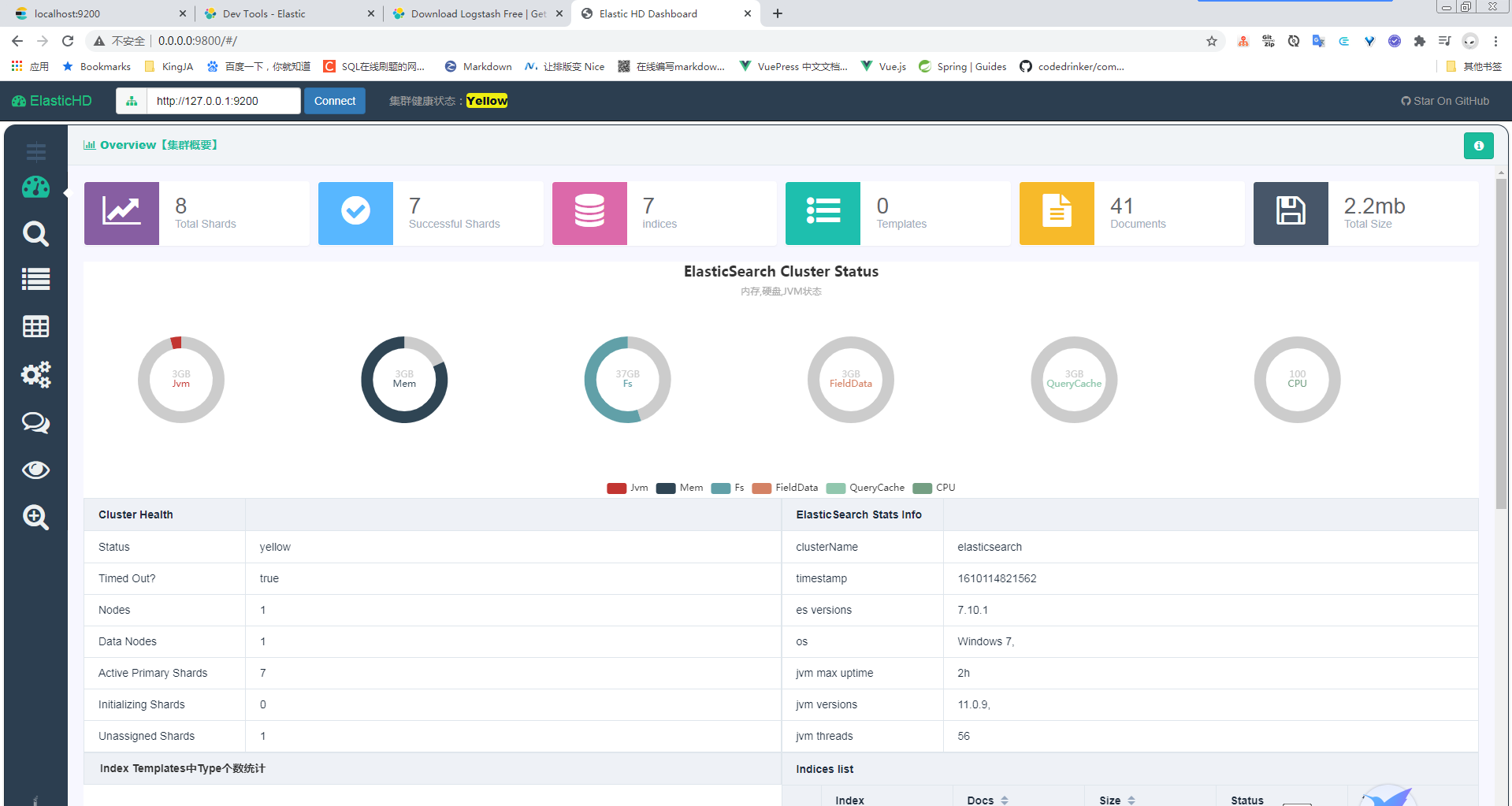Select the eye monitor sidebar icon
The width and height of the screenshot is (1512, 806).
[x=35, y=470]
